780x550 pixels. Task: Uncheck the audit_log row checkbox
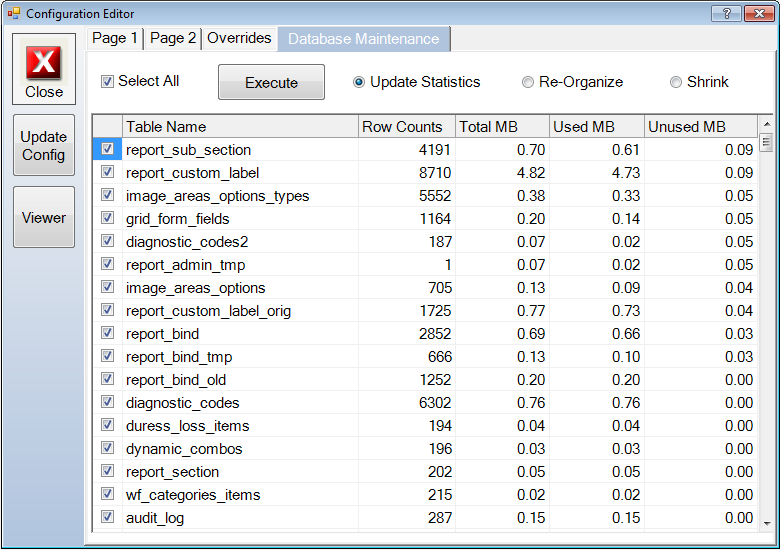(x=107, y=517)
